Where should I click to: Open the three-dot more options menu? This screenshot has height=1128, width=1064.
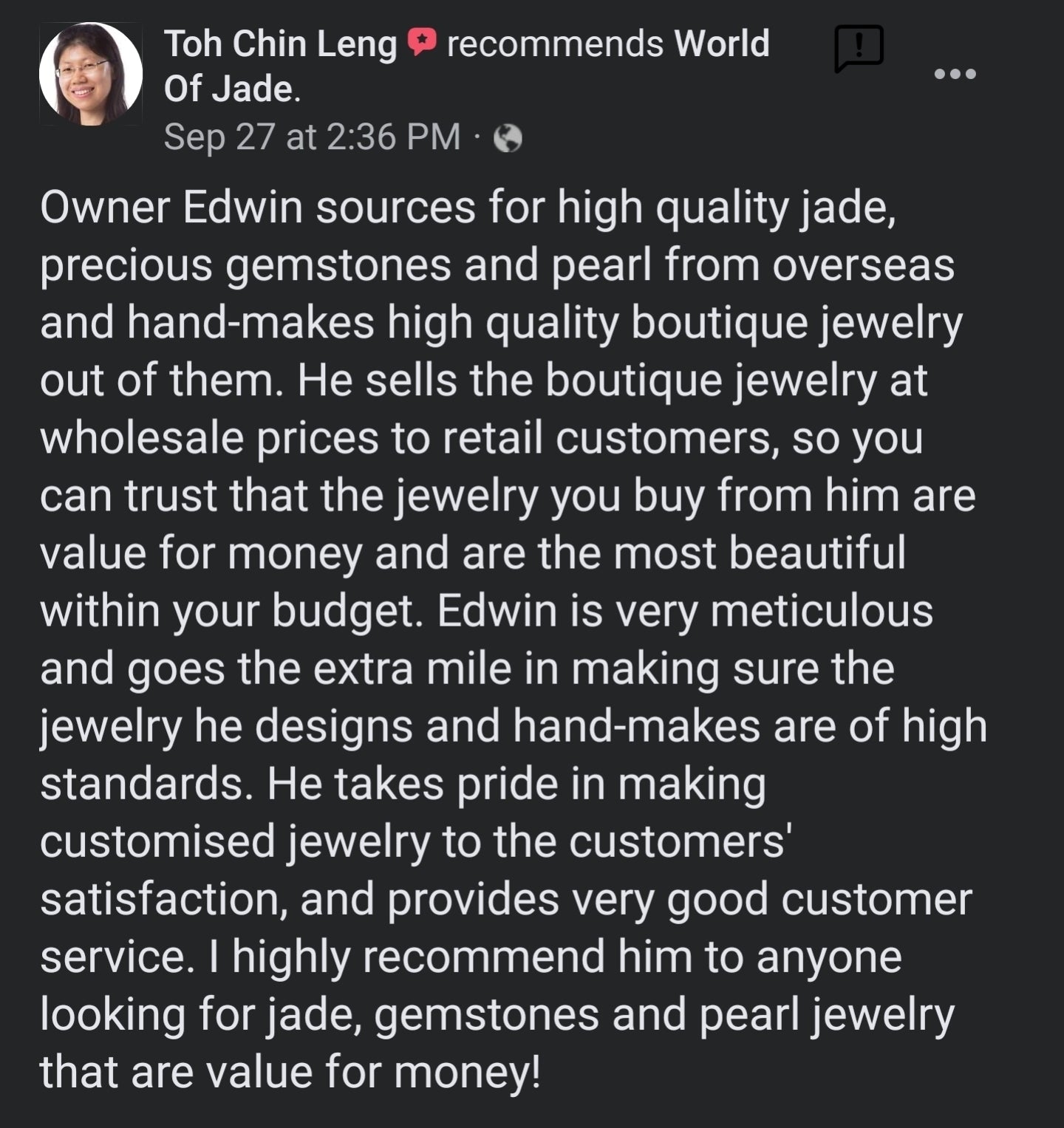955,74
